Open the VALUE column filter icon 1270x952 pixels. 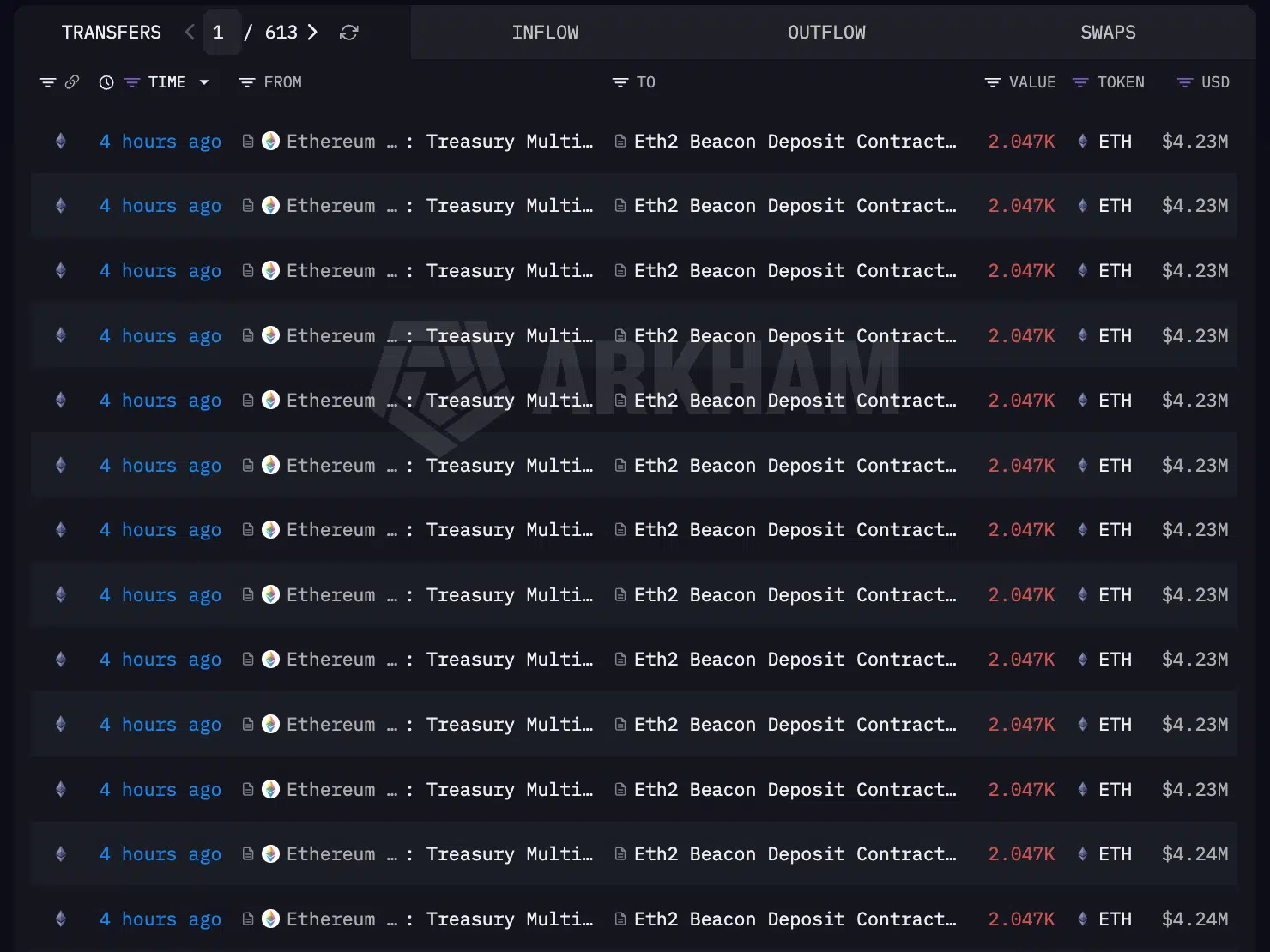991,82
